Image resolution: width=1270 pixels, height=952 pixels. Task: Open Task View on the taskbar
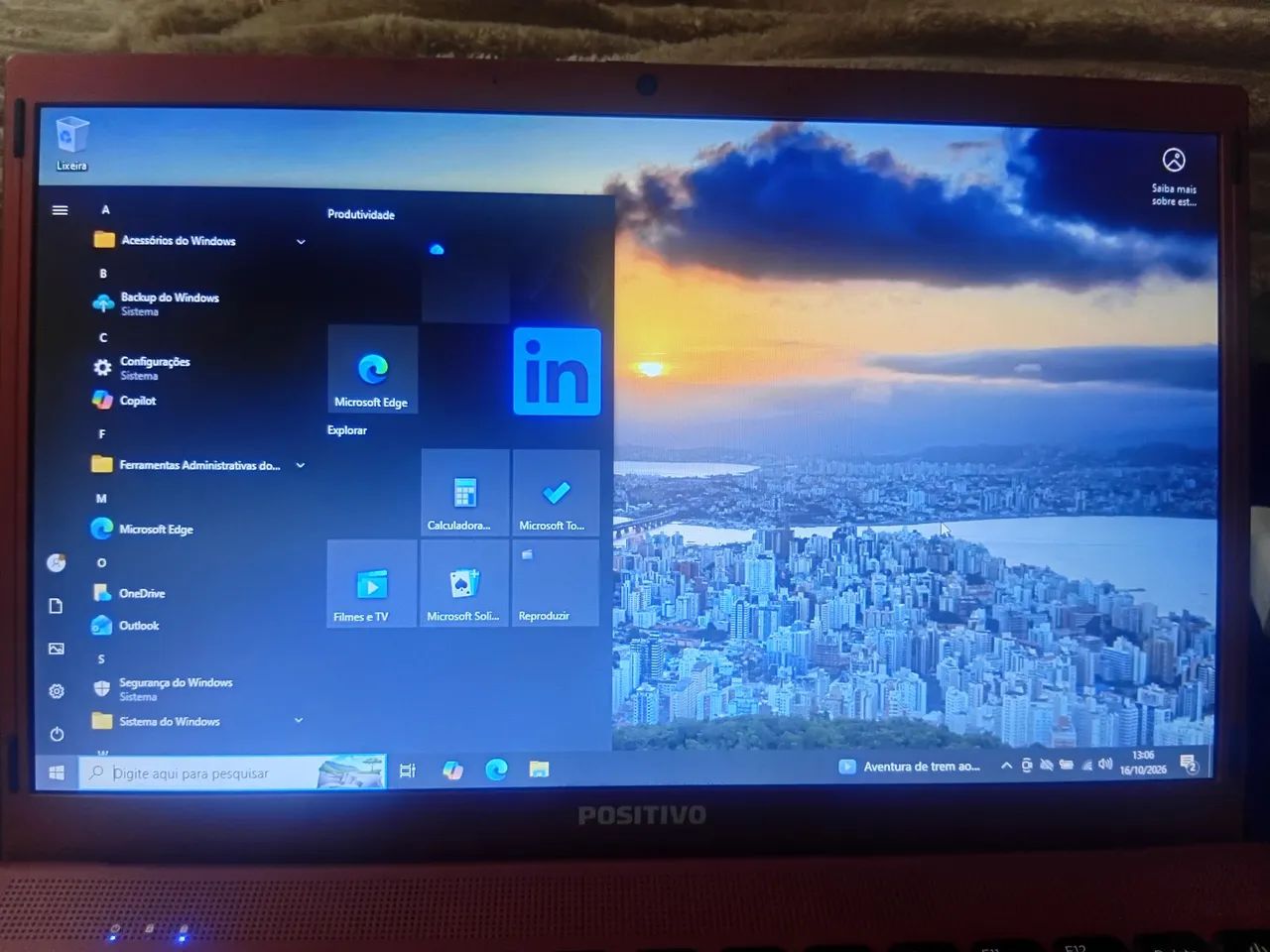[407, 771]
